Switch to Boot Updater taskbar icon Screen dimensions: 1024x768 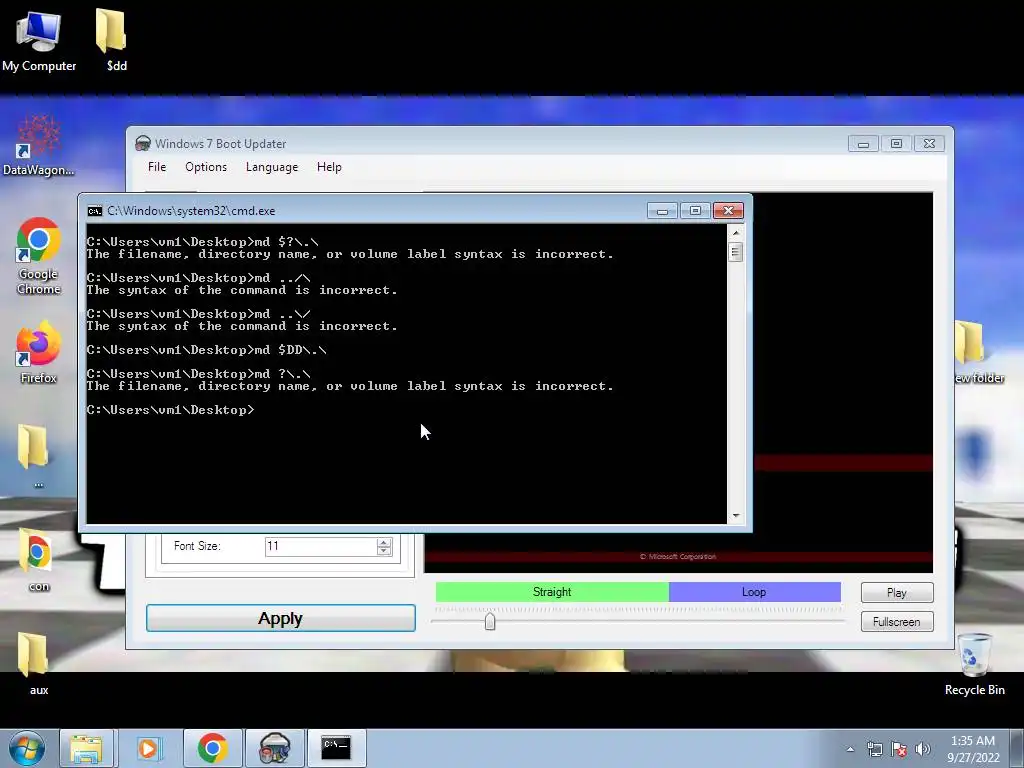point(274,748)
